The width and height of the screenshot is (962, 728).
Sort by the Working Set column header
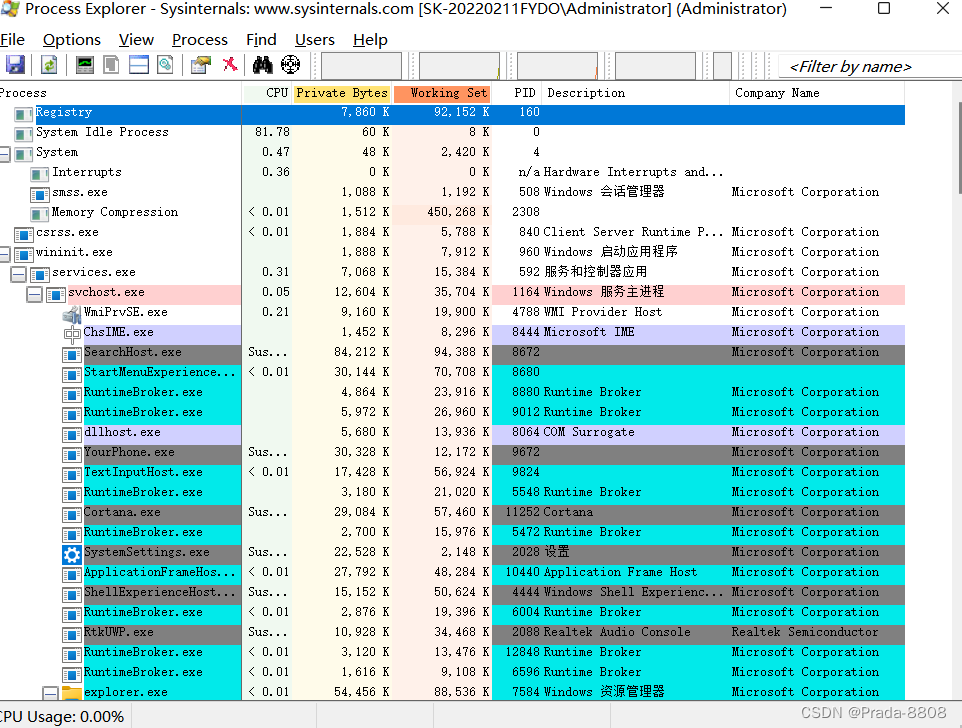pyautogui.click(x=442, y=93)
